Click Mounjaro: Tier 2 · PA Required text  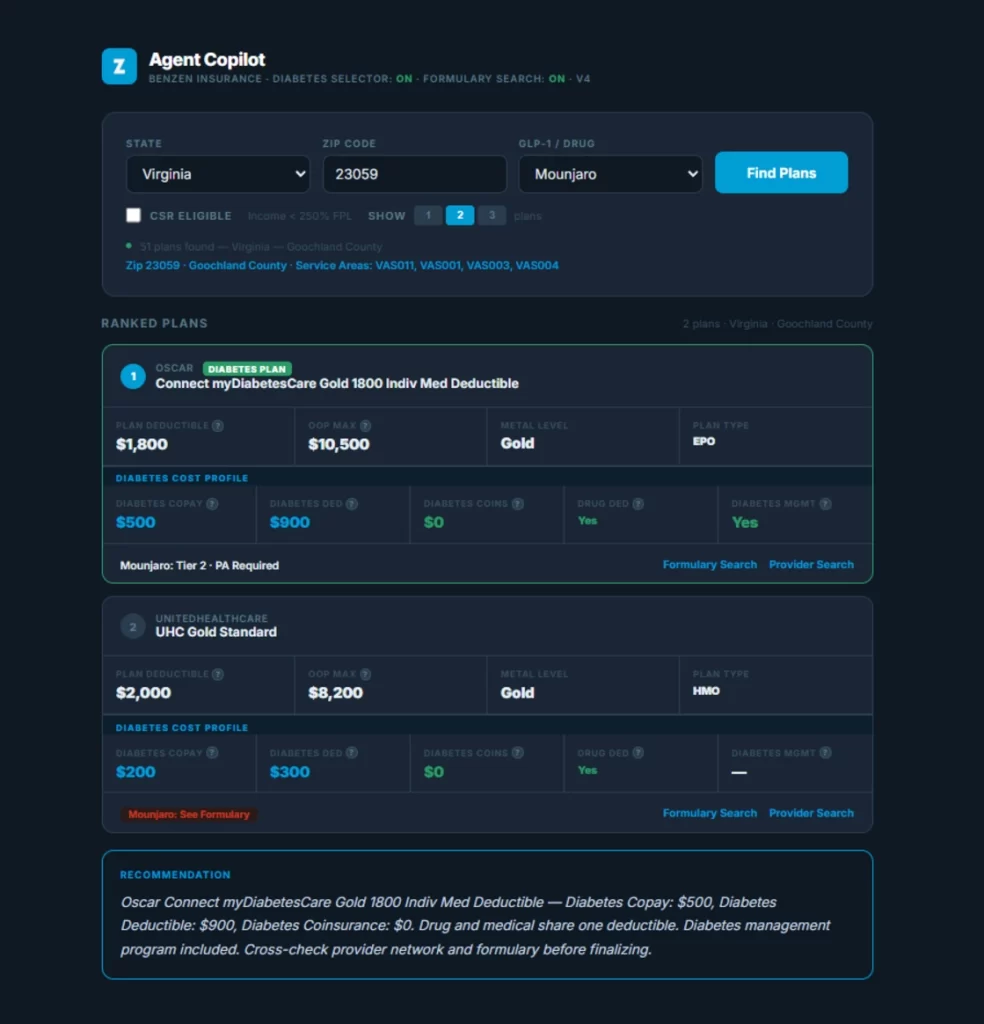click(199, 566)
